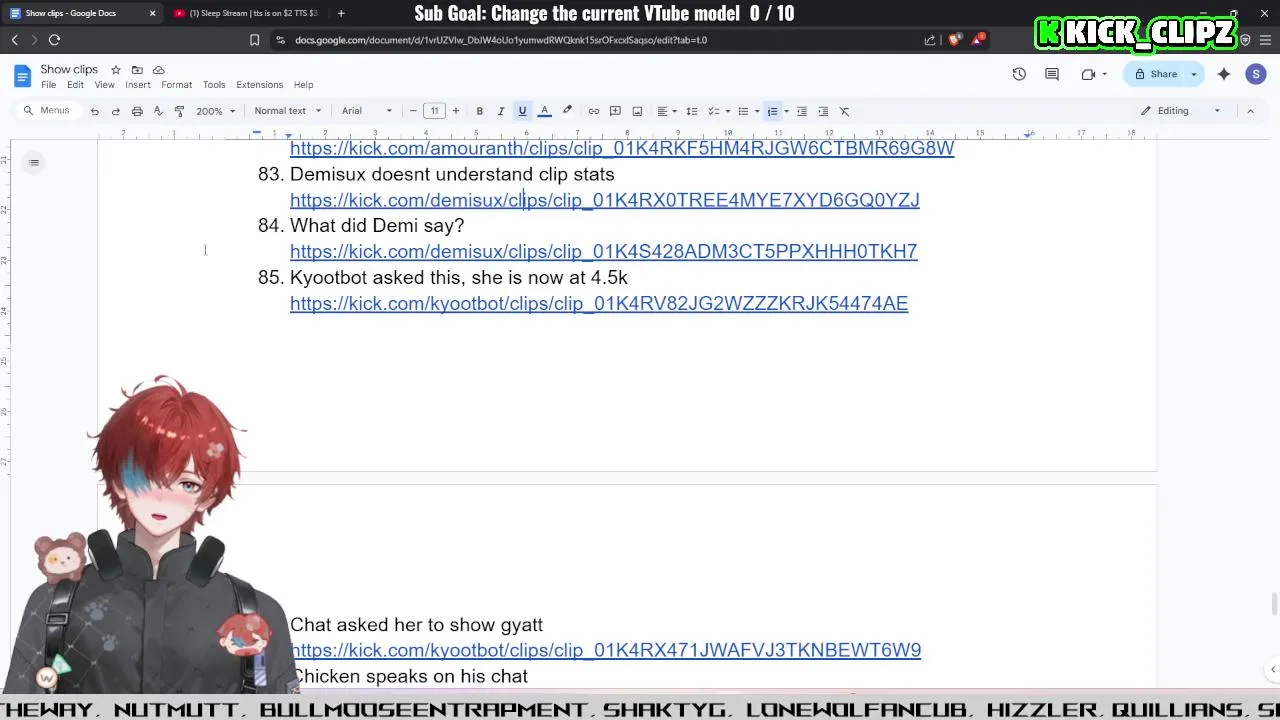Open the Gemini sparkle icon
Viewport: 1280px width, 720px height.
[x=1224, y=74]
